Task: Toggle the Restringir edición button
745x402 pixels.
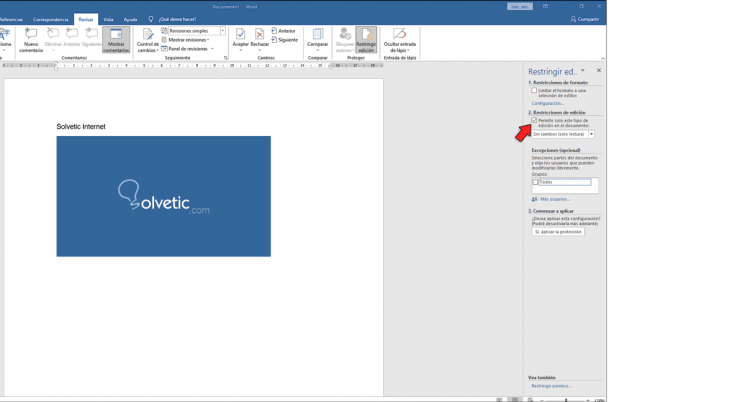Action: point(366,40)
